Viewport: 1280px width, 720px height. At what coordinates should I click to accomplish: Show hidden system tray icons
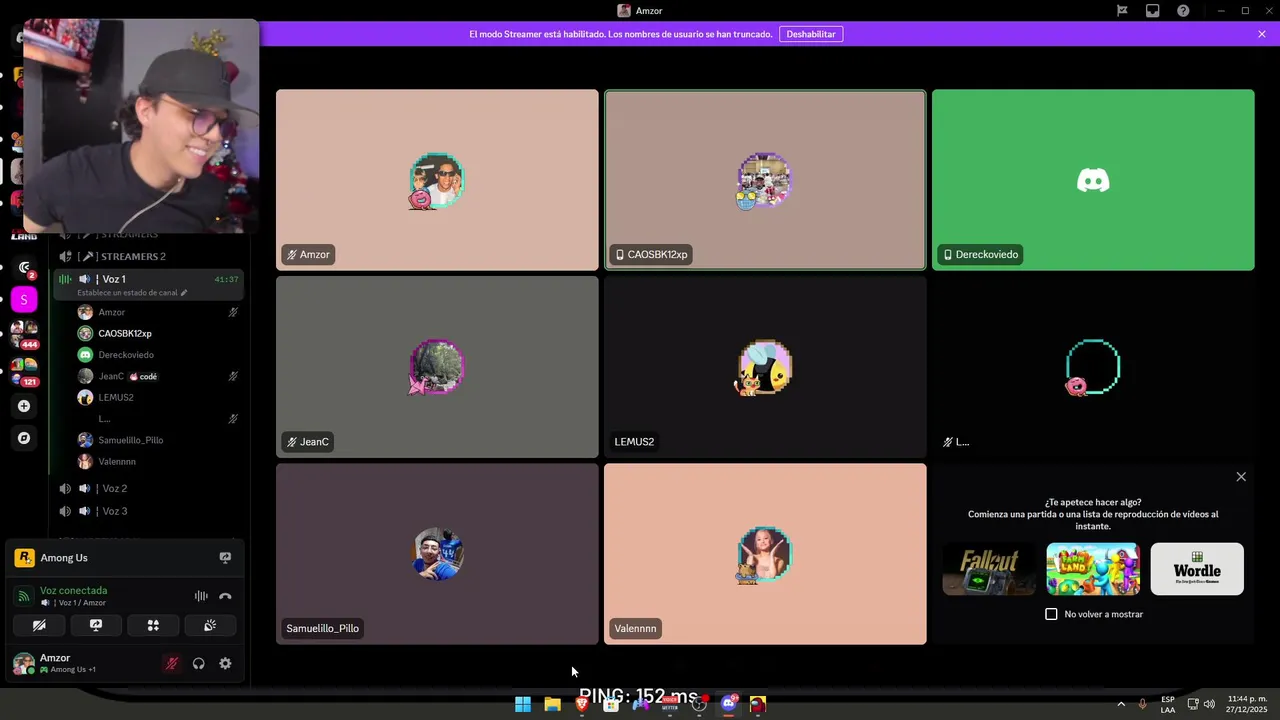point(1120,704)
